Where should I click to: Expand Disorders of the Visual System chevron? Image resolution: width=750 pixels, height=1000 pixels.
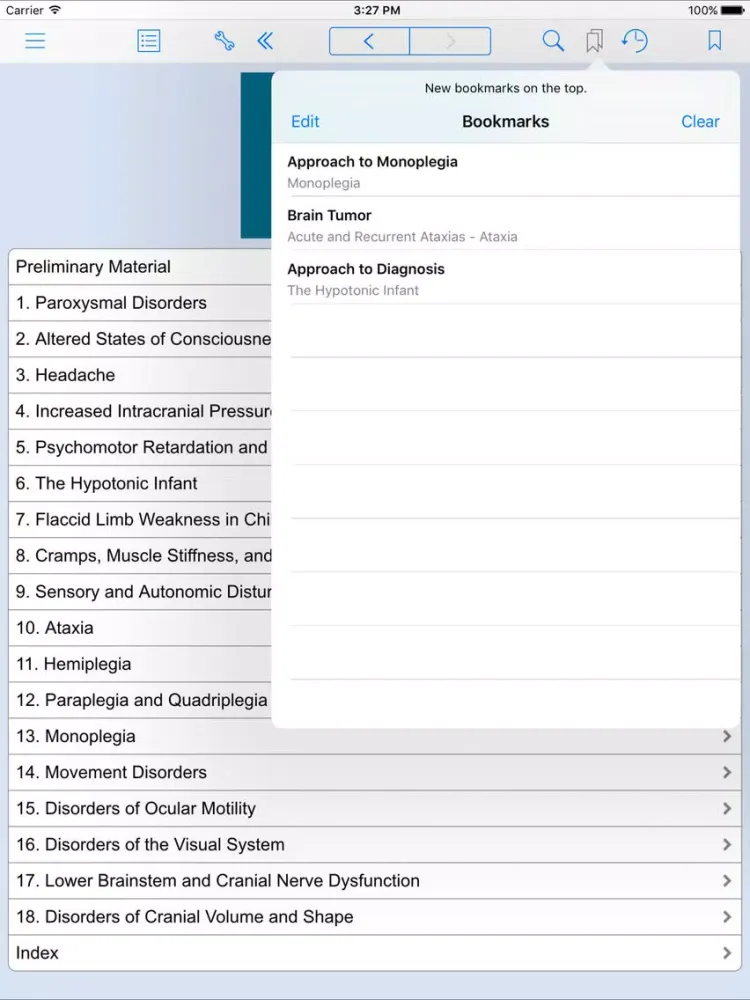(x=727, y=844)
